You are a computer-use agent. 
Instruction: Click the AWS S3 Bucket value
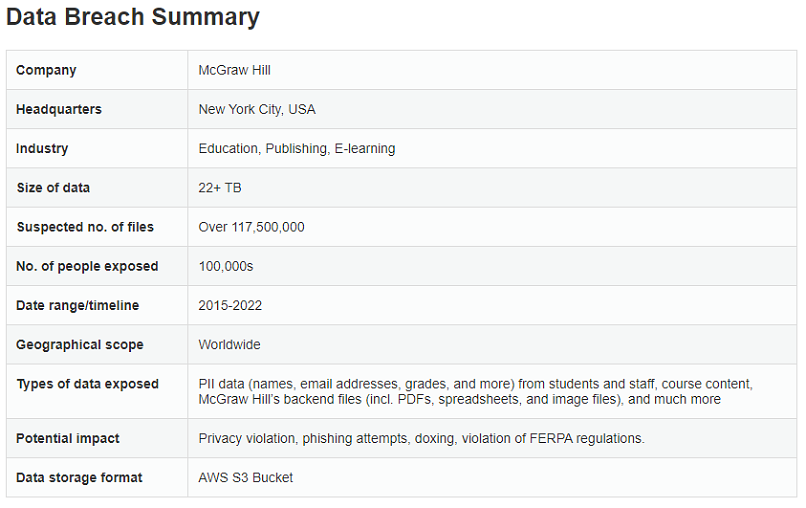point(246,477)
